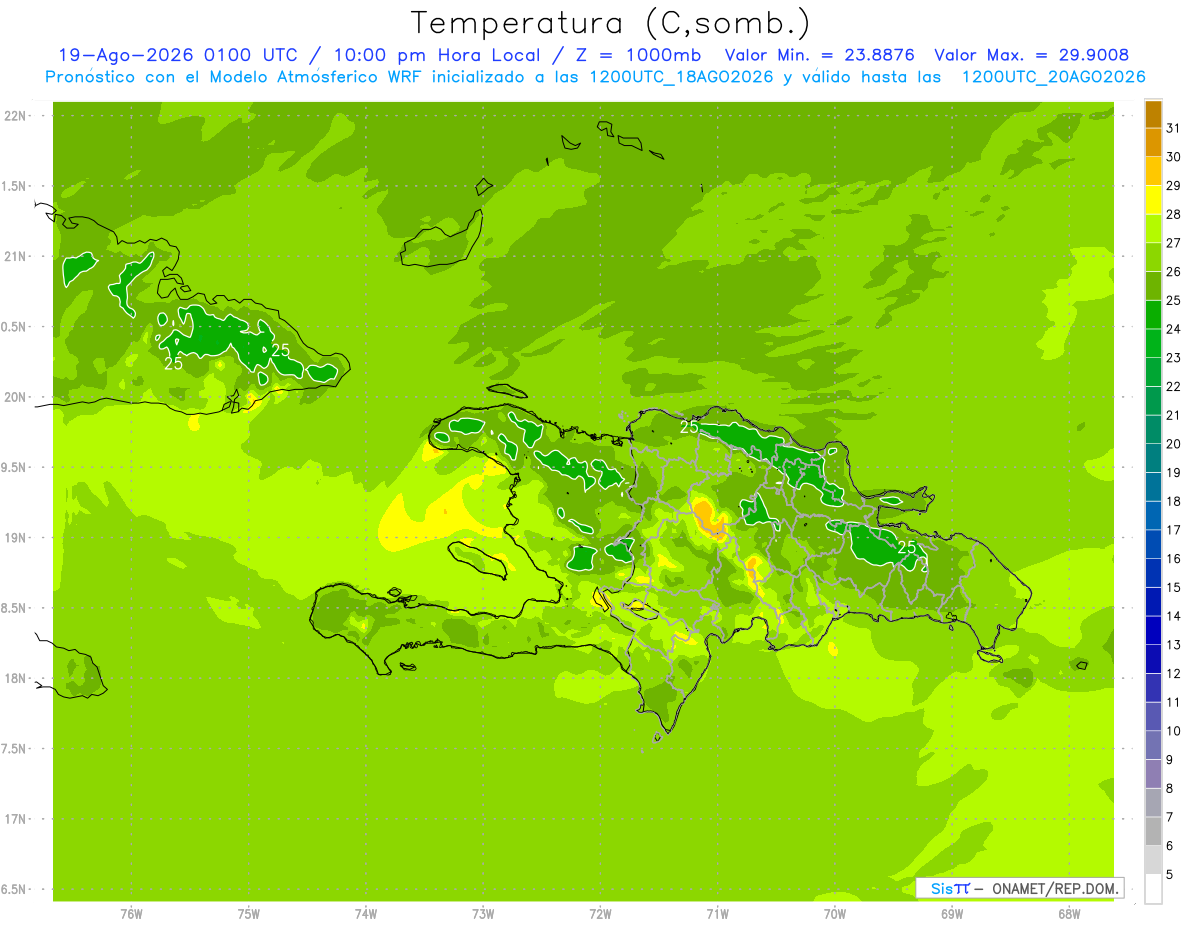This screenshot has width=1200, height=927.
Task: Click the 1.5N latitude axis label
Action: coord(15,187)
